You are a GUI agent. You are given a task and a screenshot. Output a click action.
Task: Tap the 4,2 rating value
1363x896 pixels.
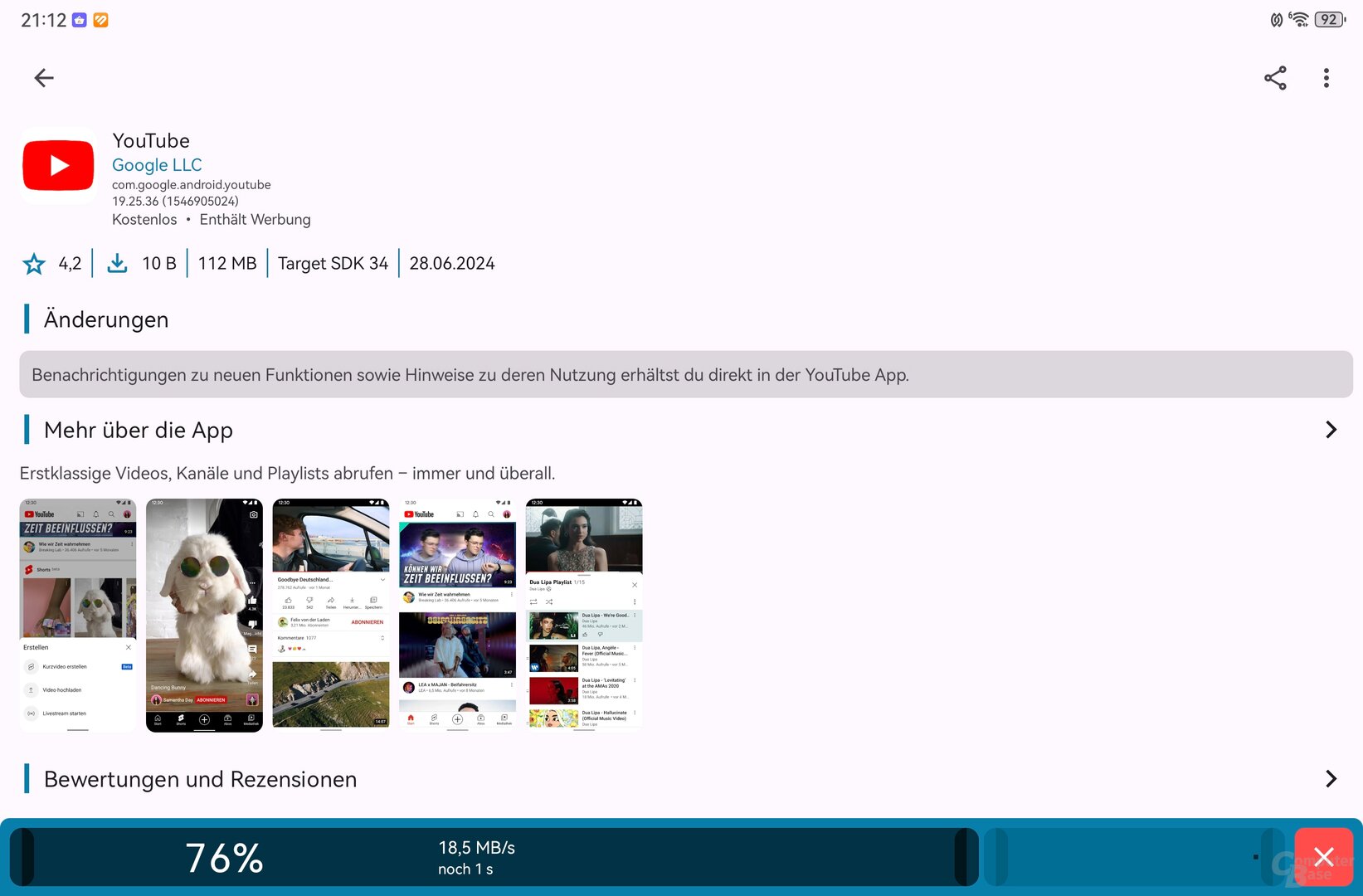pyautogui.click(x=70, y=264)
